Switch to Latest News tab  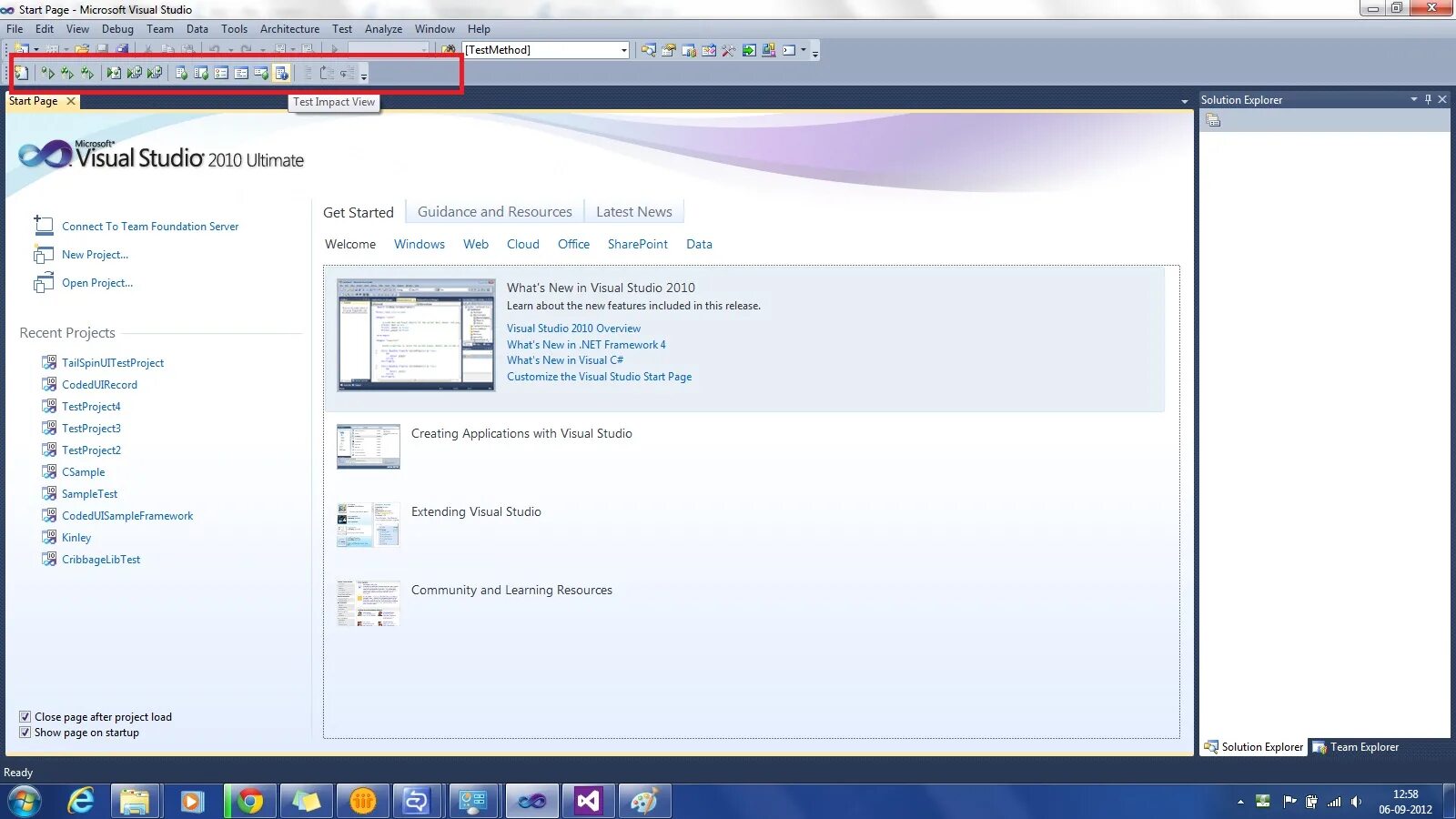click(x=634, y=212)
